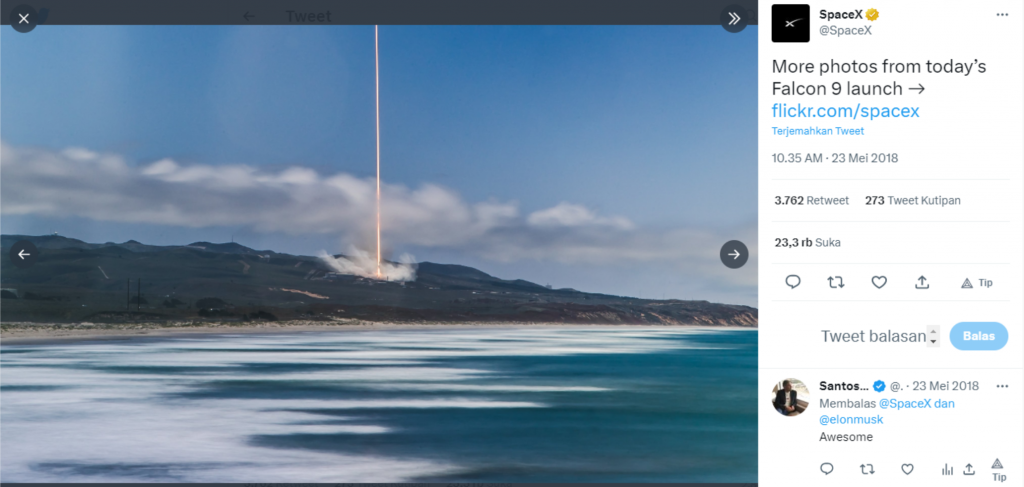Close the photo viewer with the X icon
The width and height of the screenshot is (1024, 487).
24,19
